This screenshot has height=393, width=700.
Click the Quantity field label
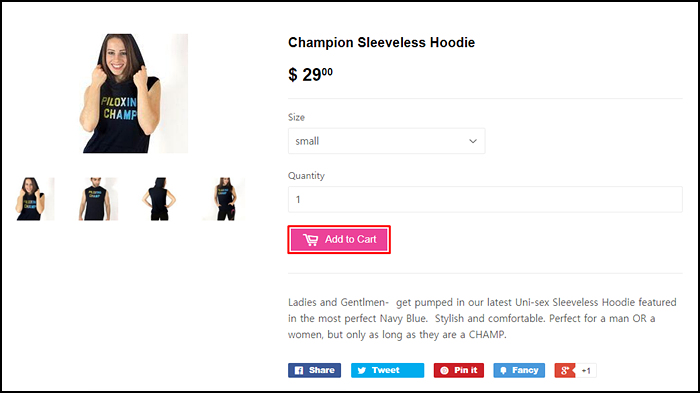point(306,176)
